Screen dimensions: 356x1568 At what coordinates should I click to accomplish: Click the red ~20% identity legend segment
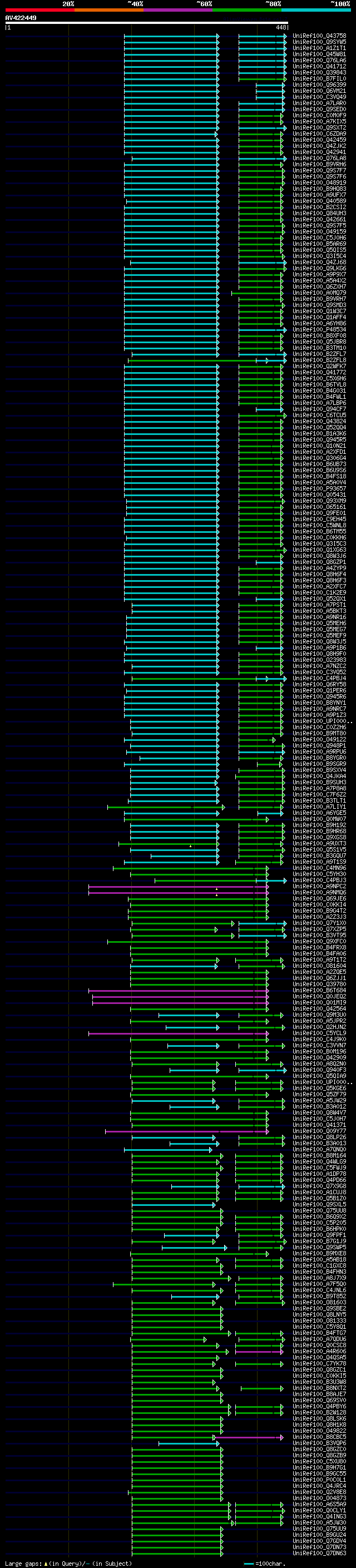[x=39, y=10]
